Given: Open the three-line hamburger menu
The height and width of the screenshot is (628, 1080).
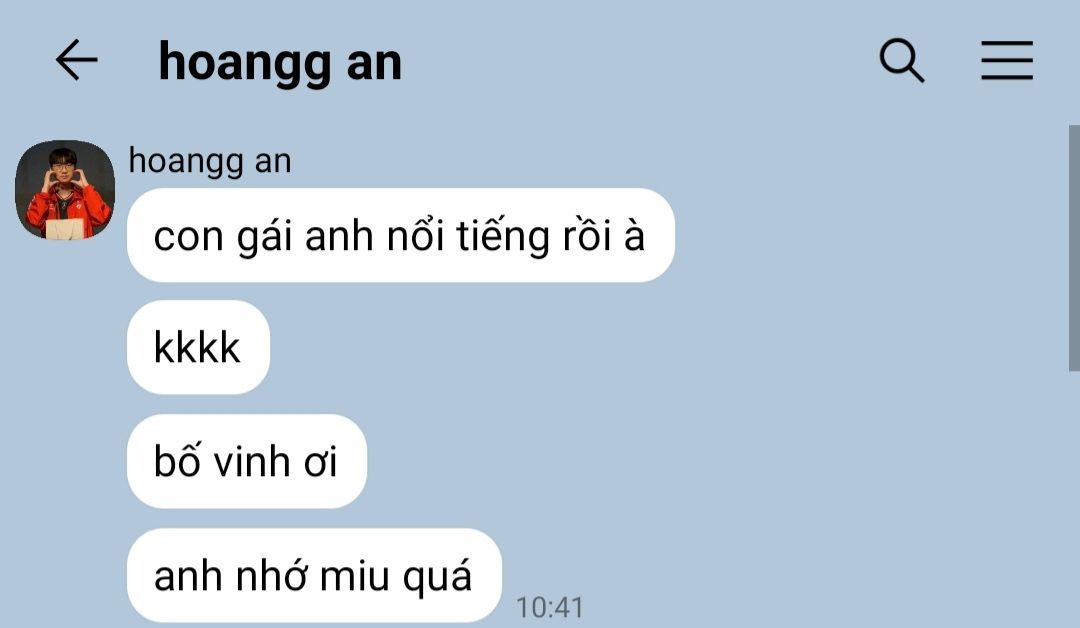Looking at the screenshot, I should point(1007,60).
